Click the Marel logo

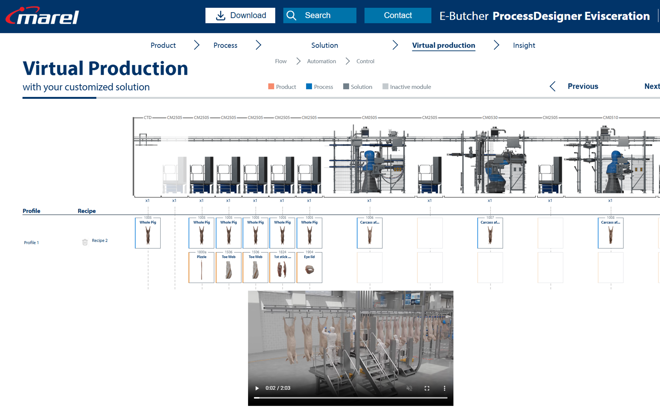pyautogui.click(x=42, y=16)
